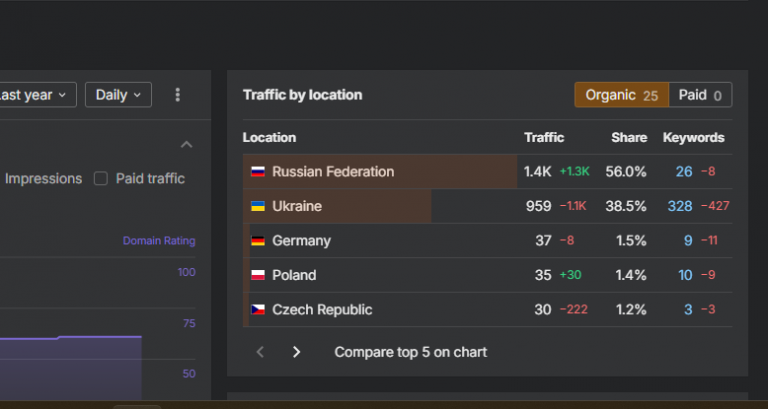
Task: Click the Domain Rating chart label
Action: click(159, 241)
